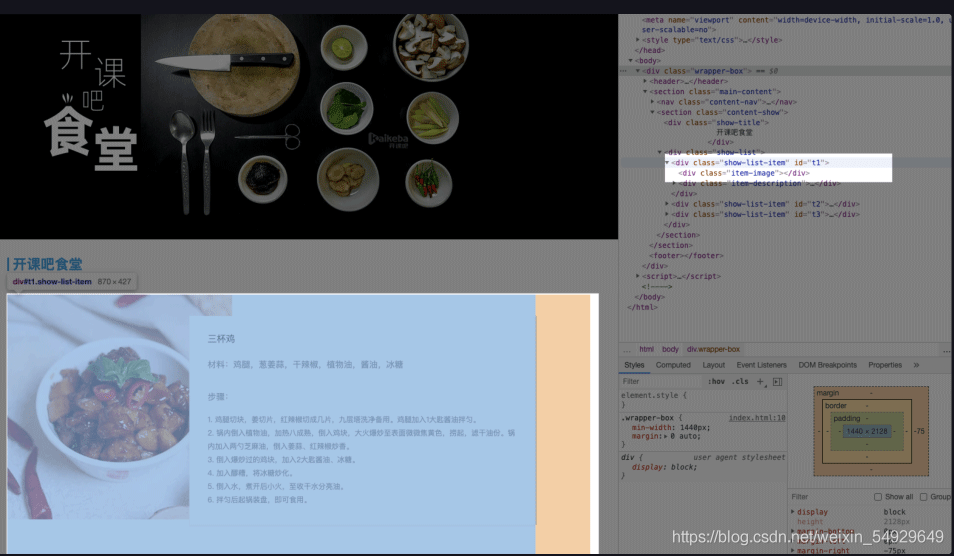Open the Properties tab
Viewport: 954px width, 556px height.
885,365
